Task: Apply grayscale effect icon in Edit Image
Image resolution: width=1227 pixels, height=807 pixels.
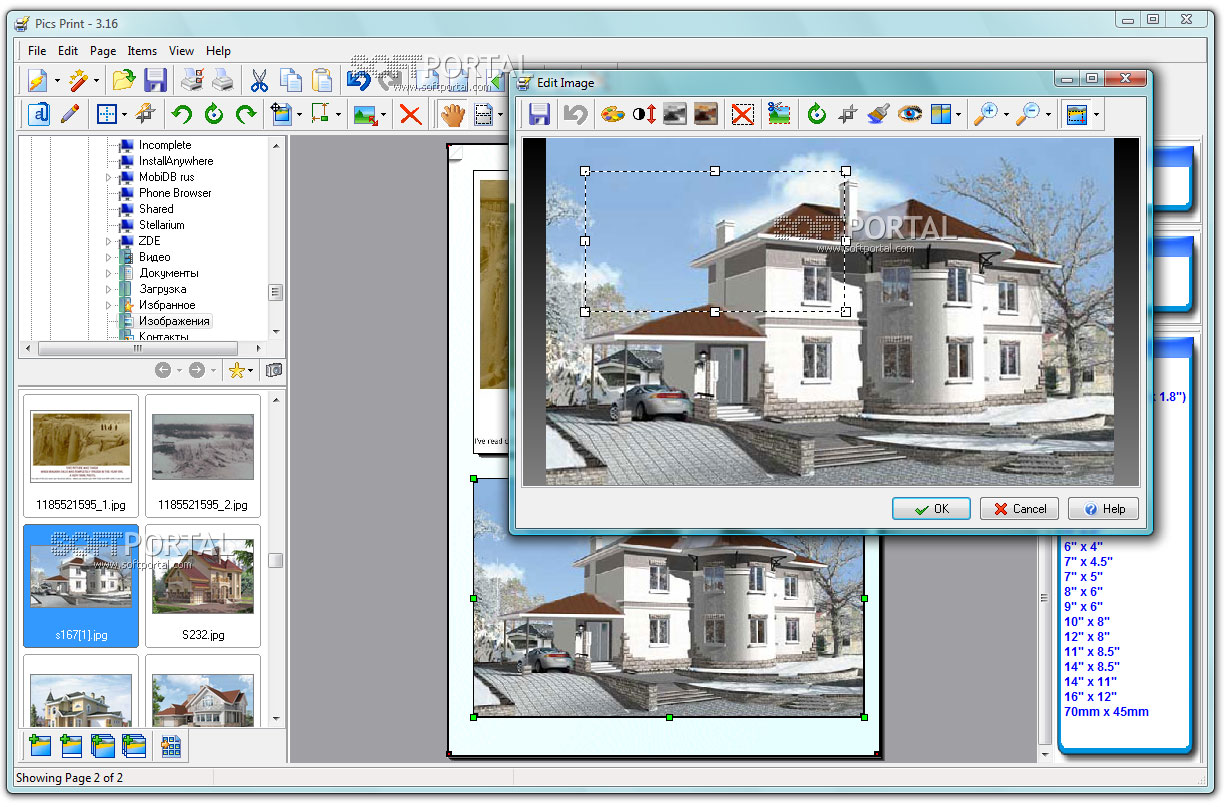Action: point(675,114)
